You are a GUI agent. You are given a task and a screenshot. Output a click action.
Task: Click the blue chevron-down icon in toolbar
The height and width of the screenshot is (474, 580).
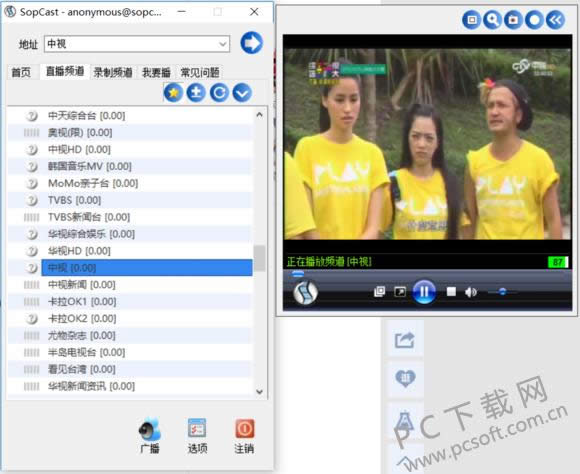pyautogui.click(x=242, y=93)
